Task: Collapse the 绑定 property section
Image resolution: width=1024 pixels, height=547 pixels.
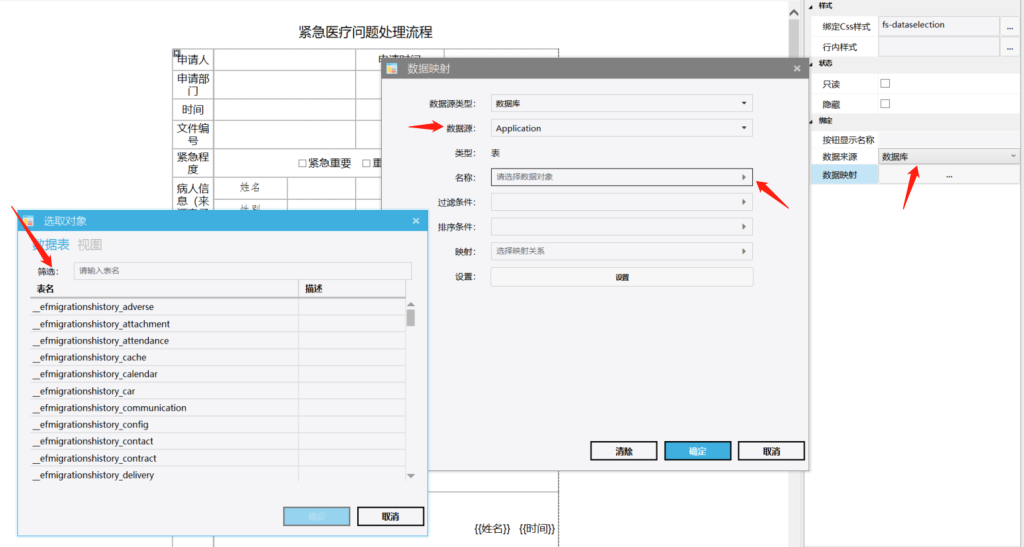Action: pos(811,121)
